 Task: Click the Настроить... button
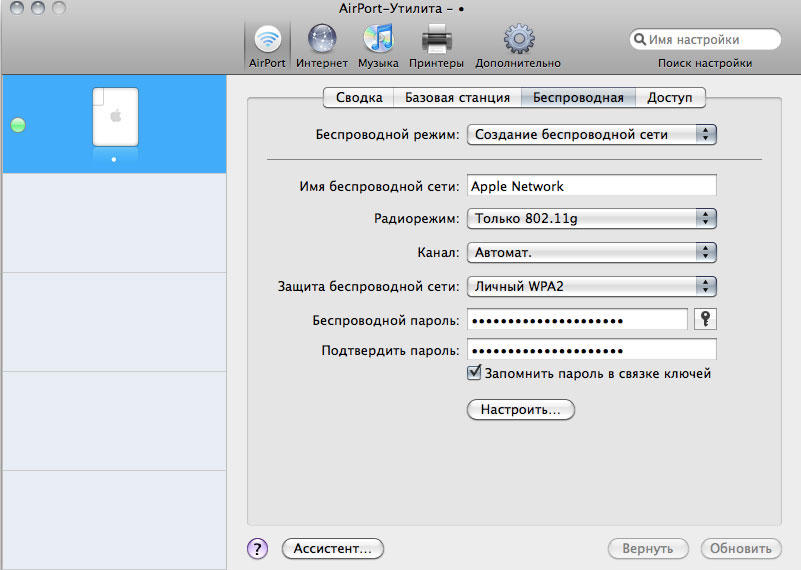[x=521, y=410]
